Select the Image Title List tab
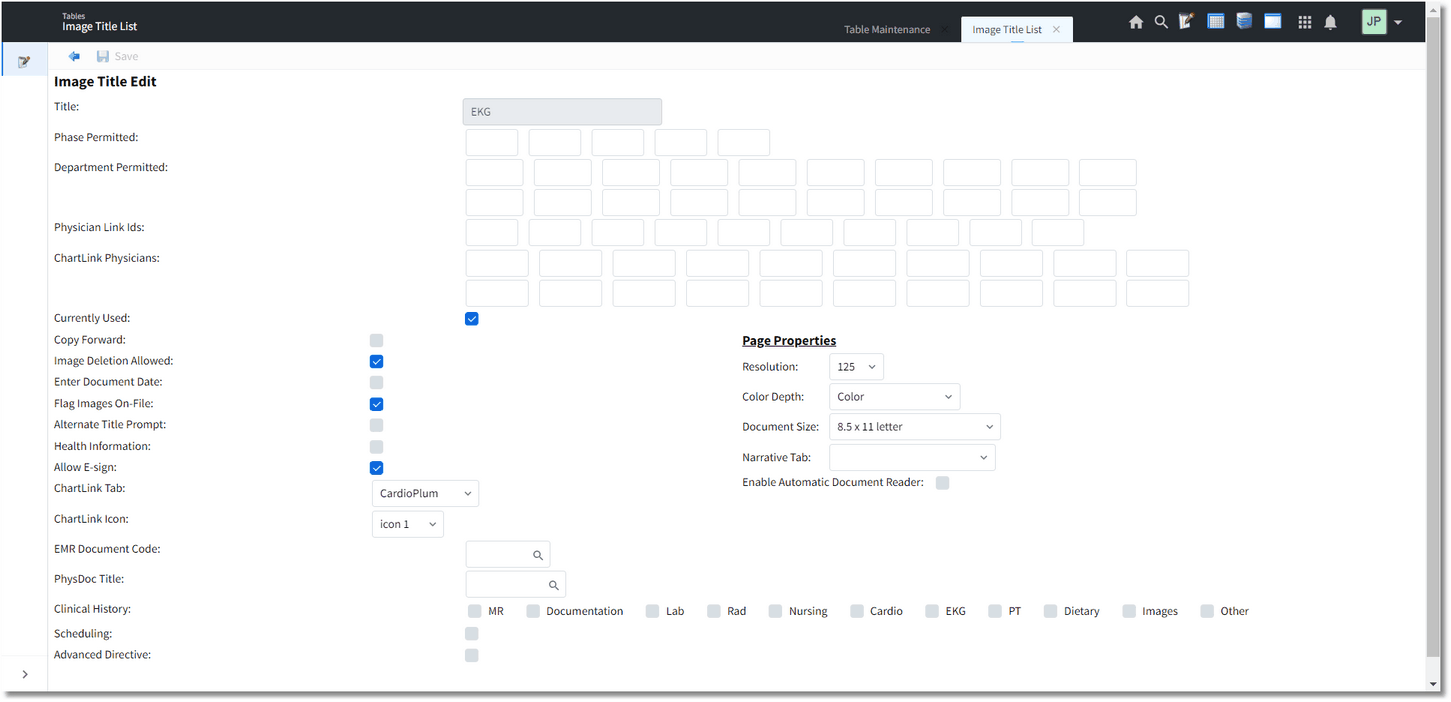Viewport: 1451px width, 702px height. pyautogui.click(x=1007, y=30)
